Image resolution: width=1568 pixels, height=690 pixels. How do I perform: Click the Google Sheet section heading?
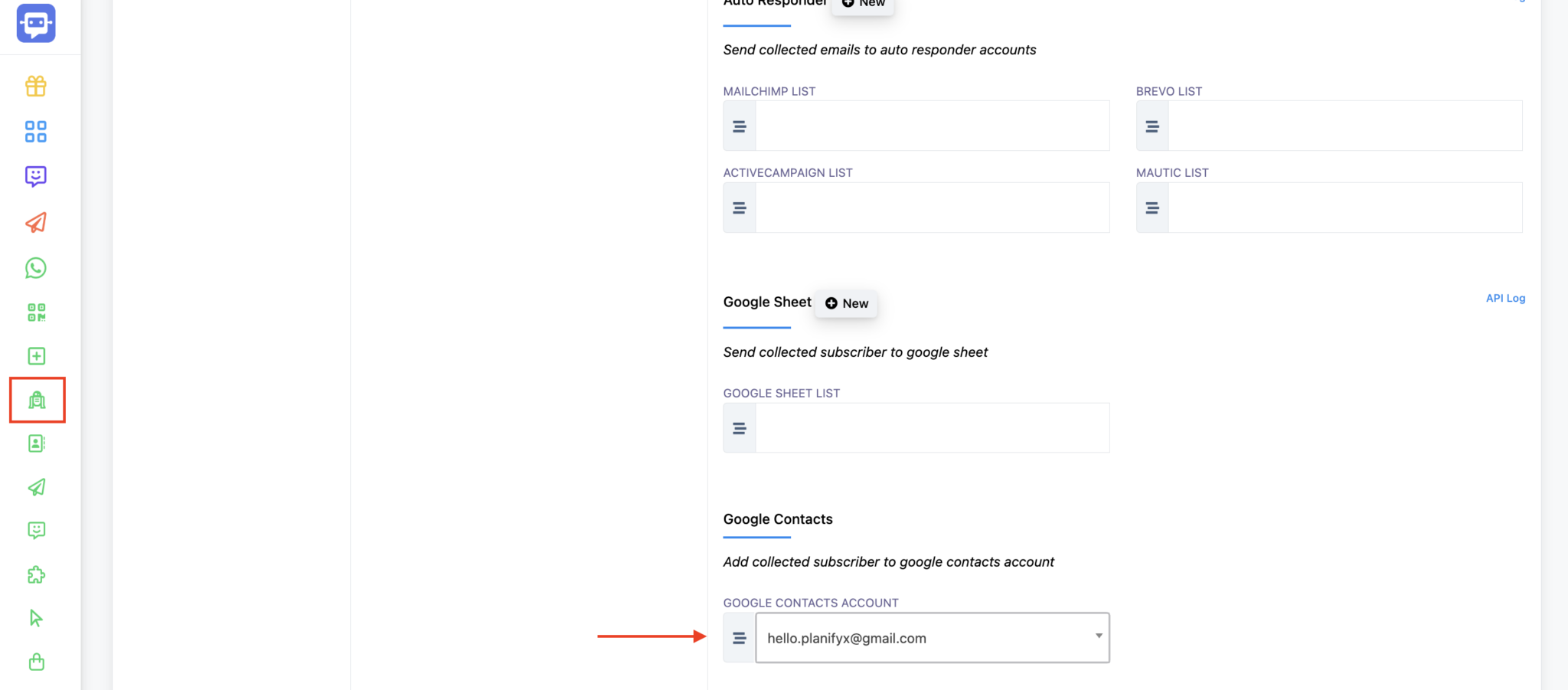pos(767,302)
